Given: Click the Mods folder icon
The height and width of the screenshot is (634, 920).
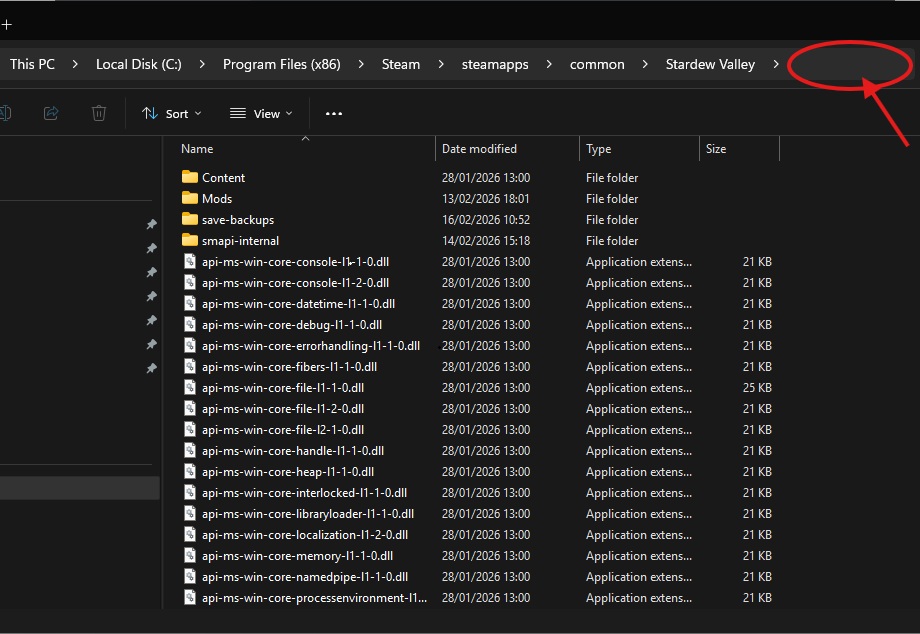Looking at the screenshot, I should [190, 198].
